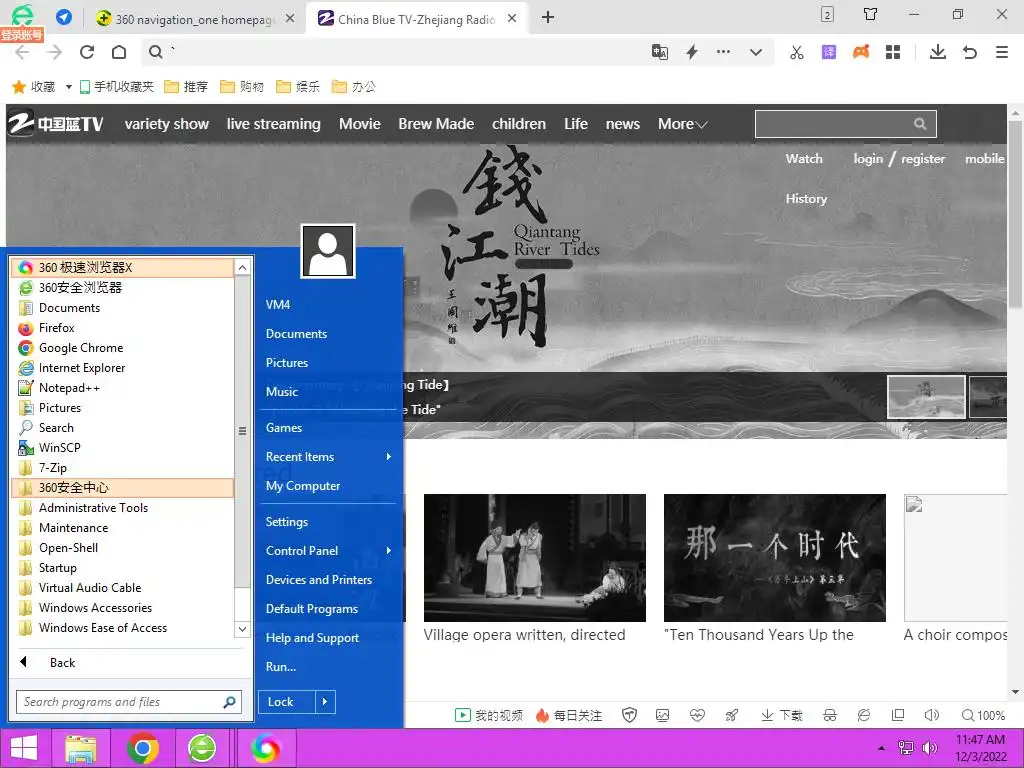Click the undo closed tab icon

coord(970,52)
